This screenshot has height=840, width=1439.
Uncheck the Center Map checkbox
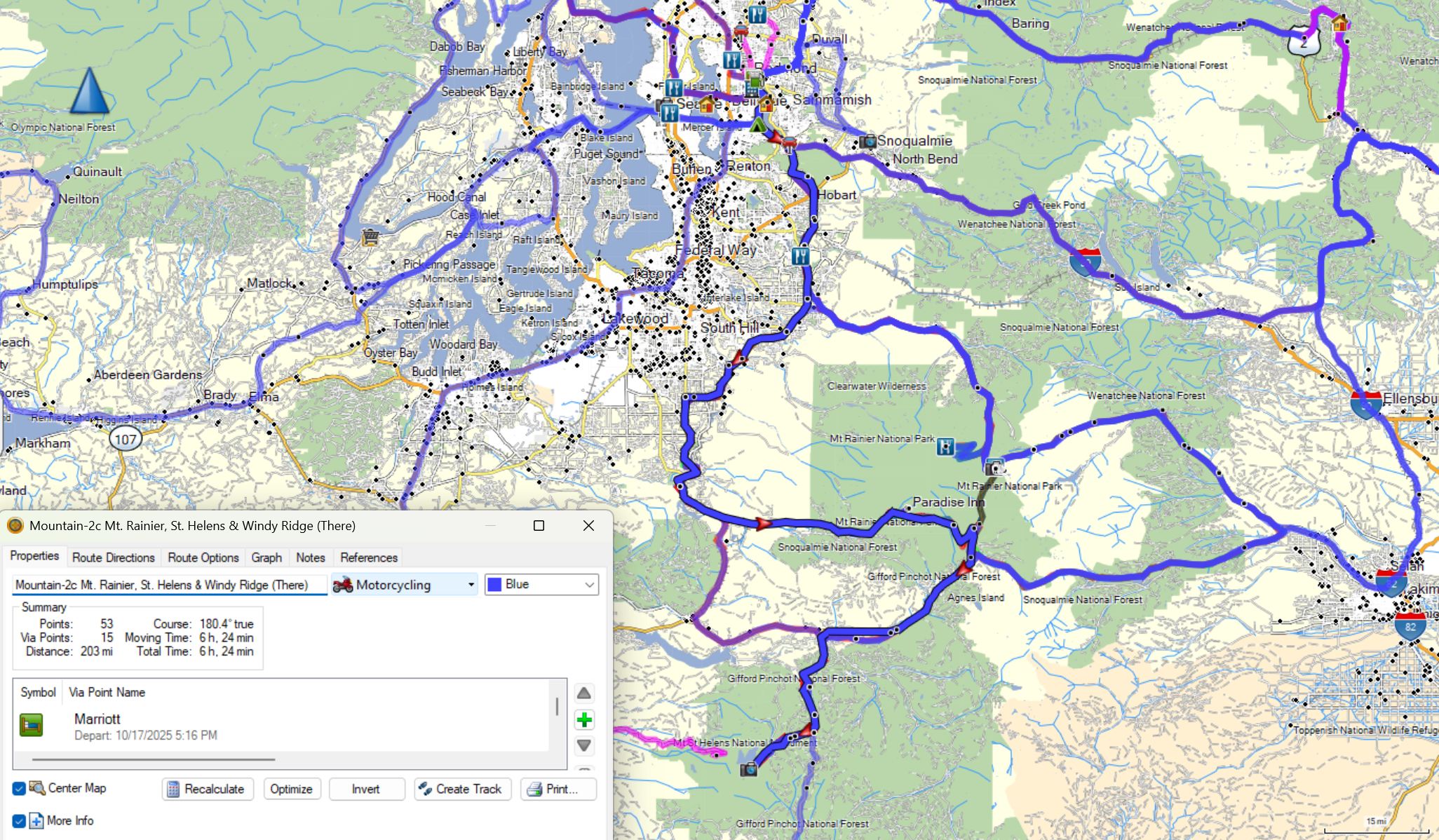click(19, 789)
